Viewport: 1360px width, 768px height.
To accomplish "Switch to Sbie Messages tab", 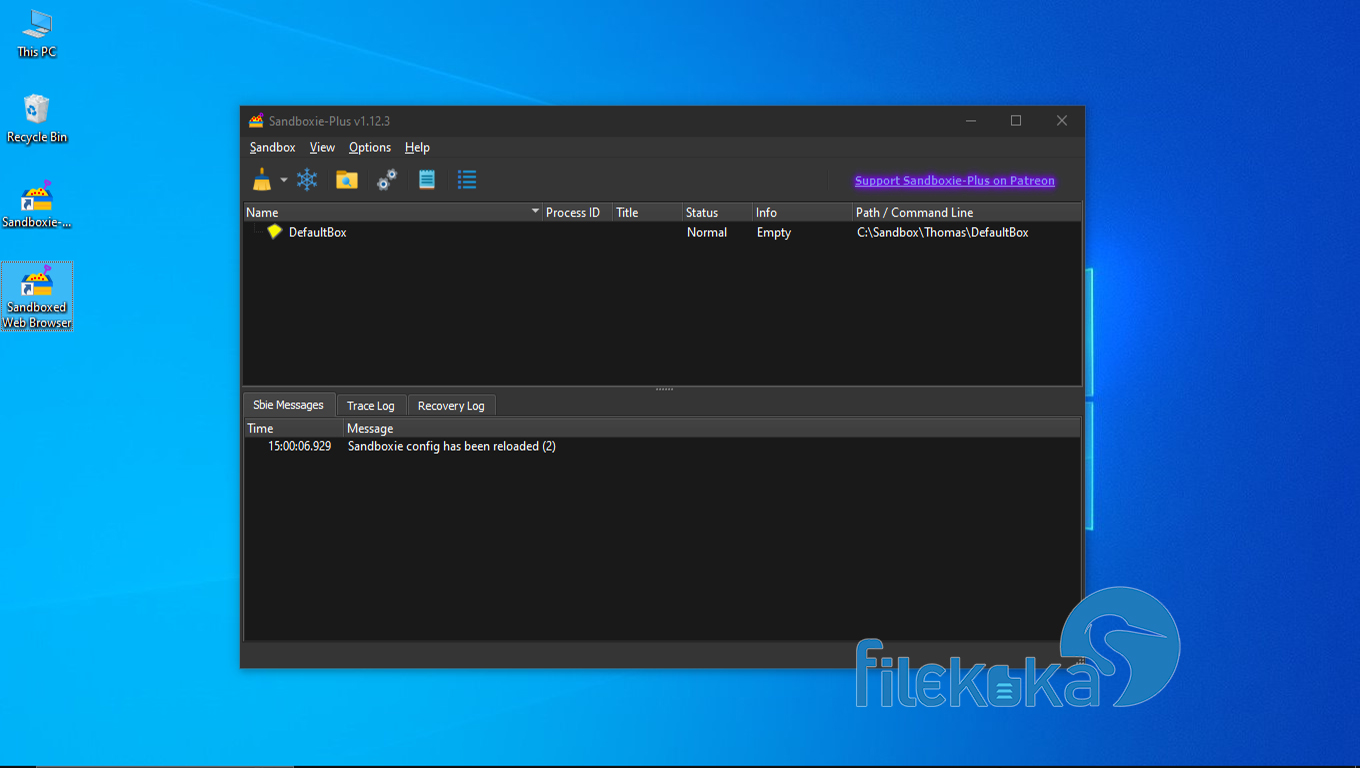I will pos(289,405).
